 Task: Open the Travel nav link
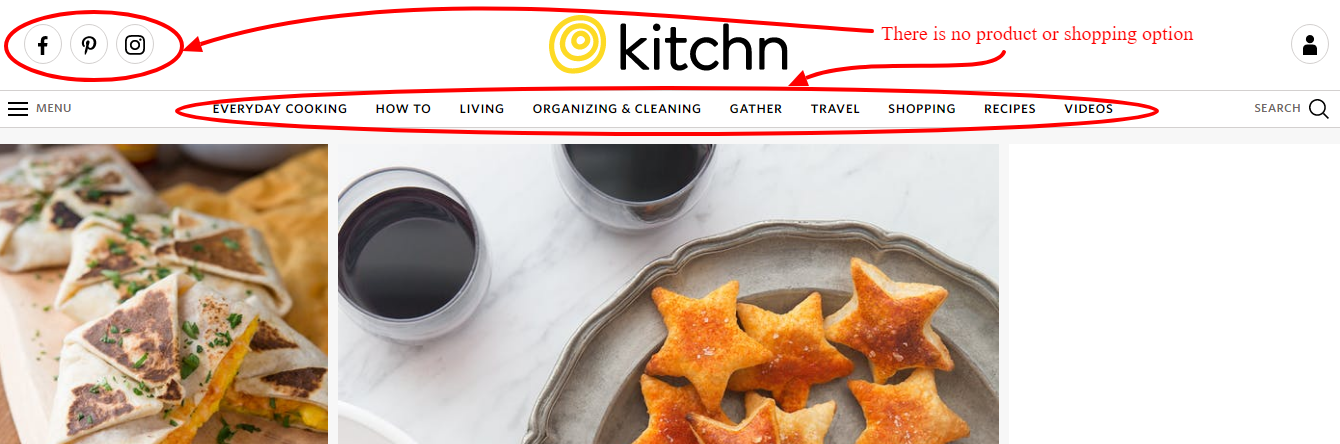pos(835,109)
